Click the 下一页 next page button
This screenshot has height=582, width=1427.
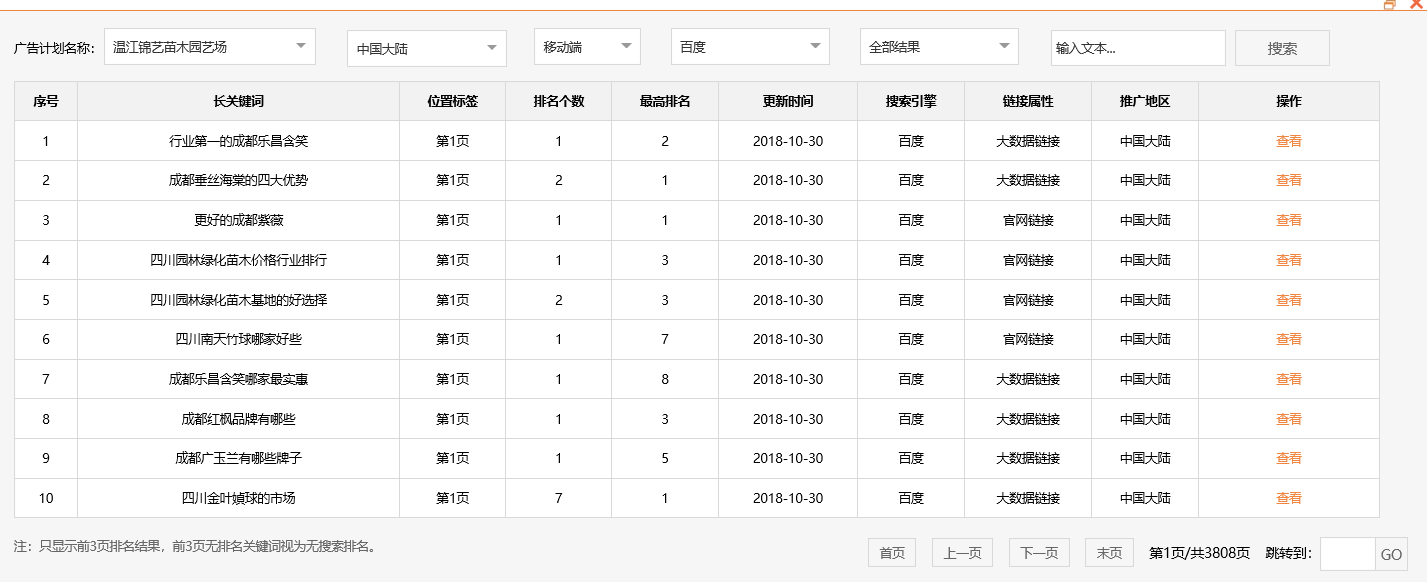tap(1040, 551)
